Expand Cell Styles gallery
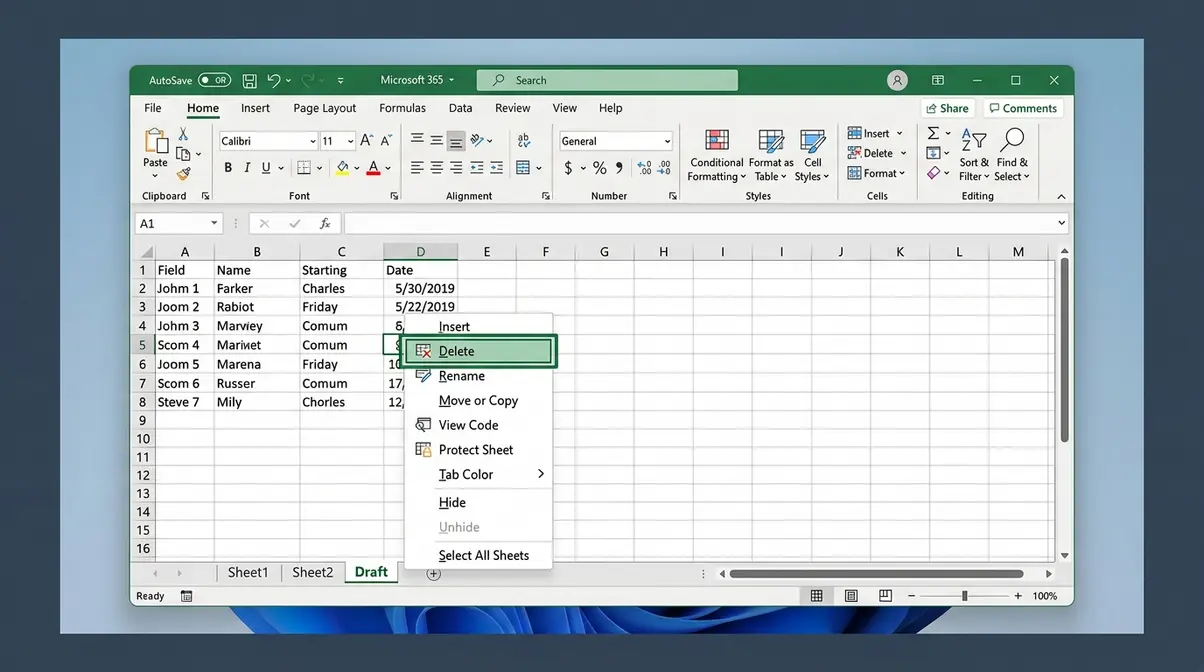The height and width of the screenshot is (672, 1204). coord(812,154)
